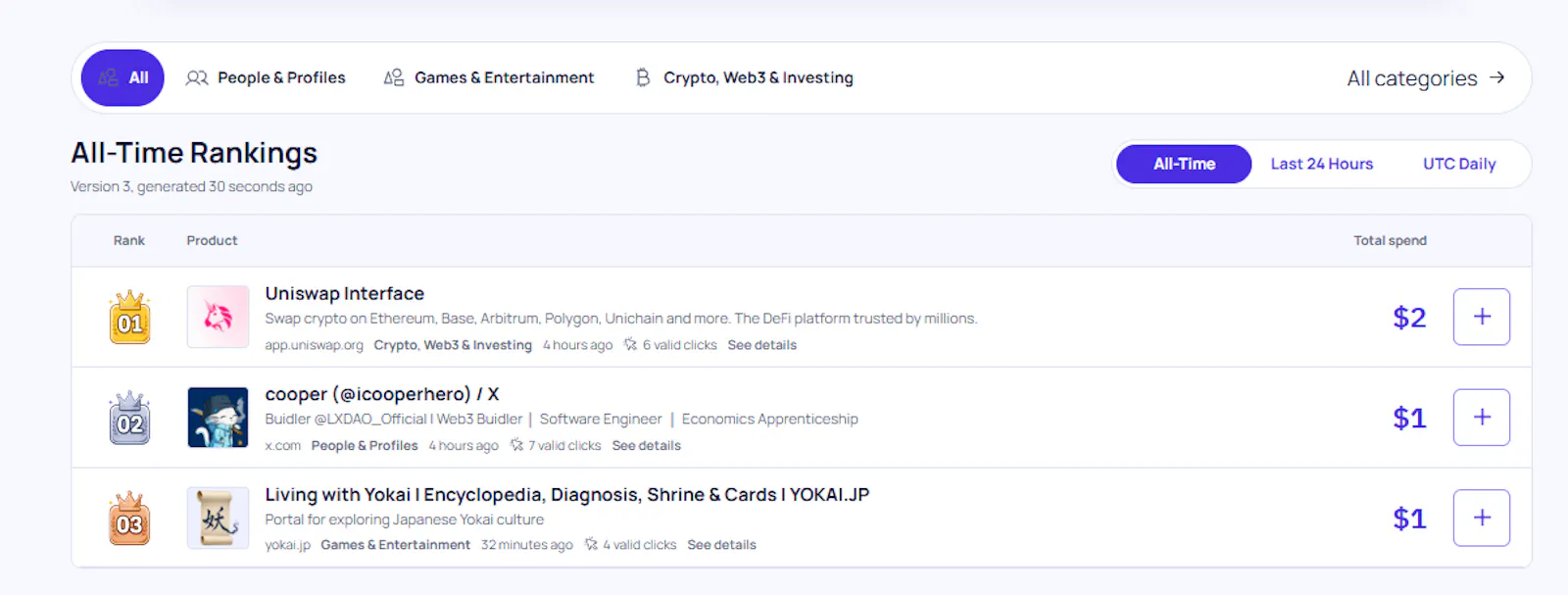The image size is (1568, 595).
Task: Click the 6 valid clicks icon
Action: coord(630,345)
